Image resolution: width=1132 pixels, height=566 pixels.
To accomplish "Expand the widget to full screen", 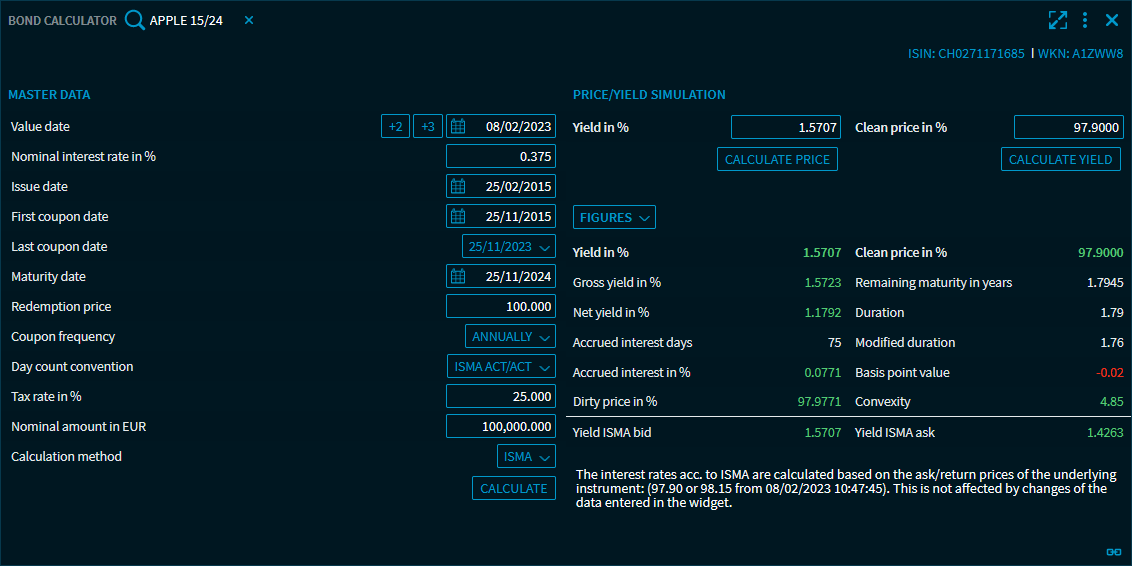I will (x=1057, y=20).
